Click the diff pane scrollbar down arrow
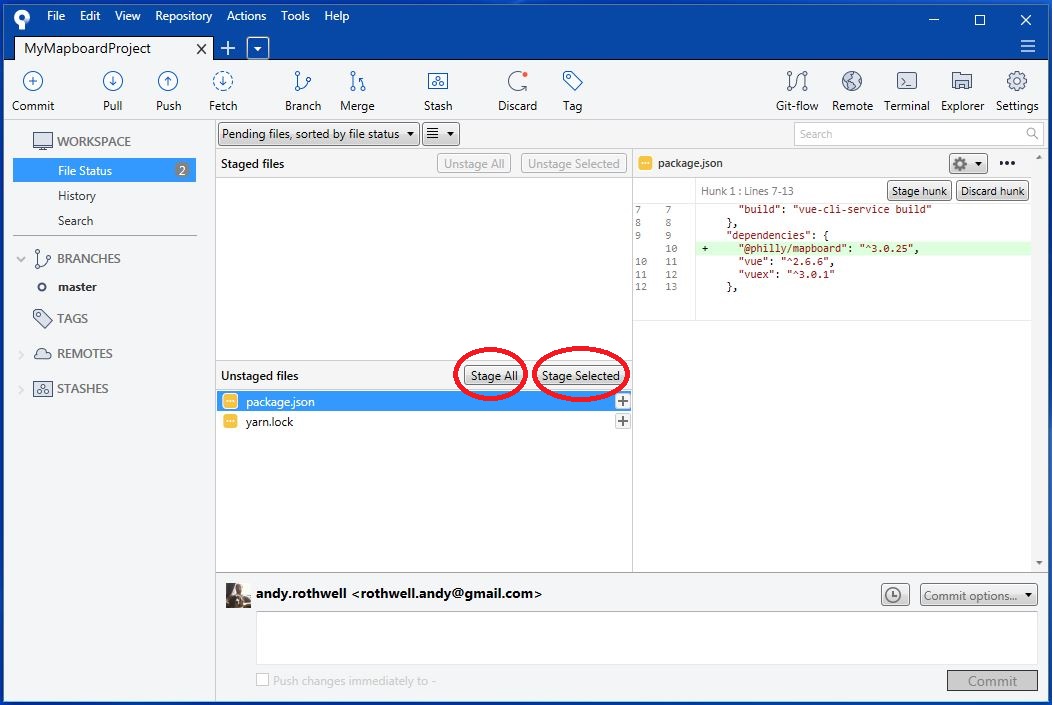Viewport: 1055px width, 705px height. coord(1039,562)
